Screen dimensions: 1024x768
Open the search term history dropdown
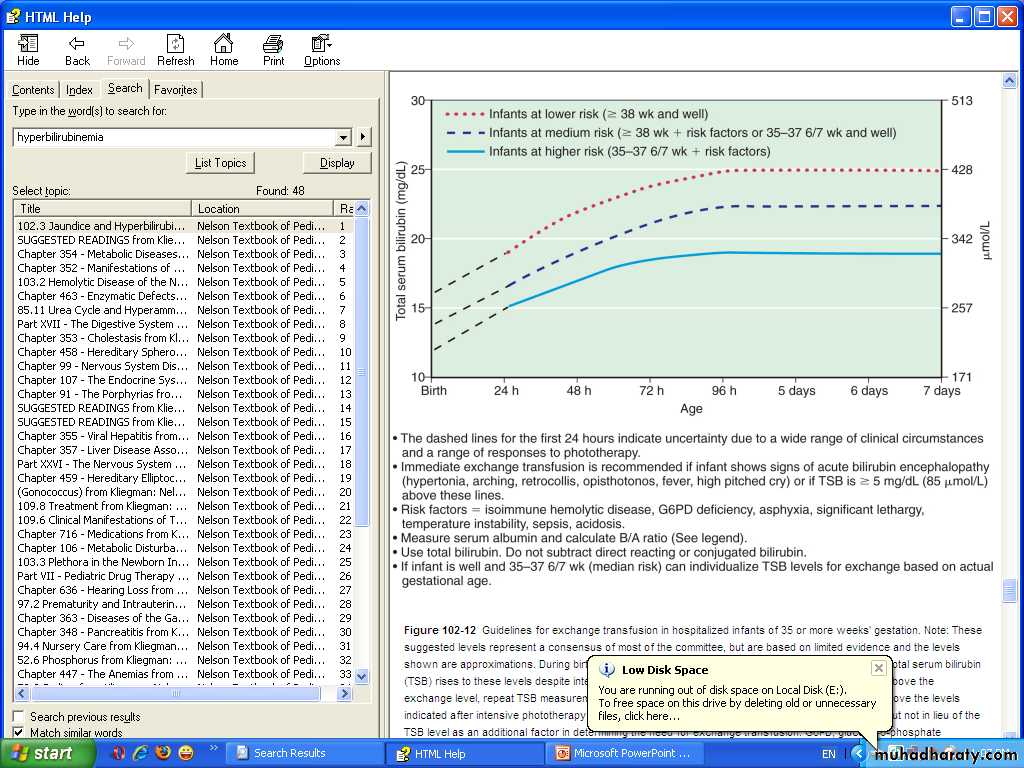344,137
